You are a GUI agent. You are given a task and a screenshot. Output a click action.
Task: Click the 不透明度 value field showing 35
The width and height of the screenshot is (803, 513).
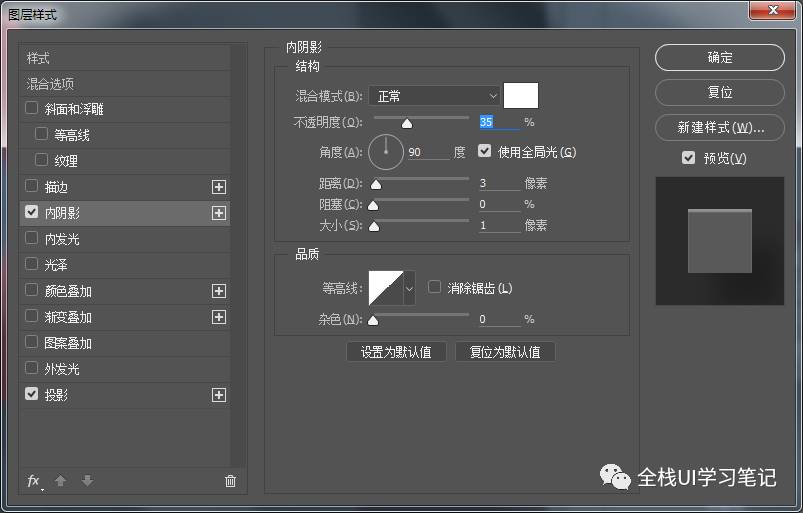click(x=499, y=122)
